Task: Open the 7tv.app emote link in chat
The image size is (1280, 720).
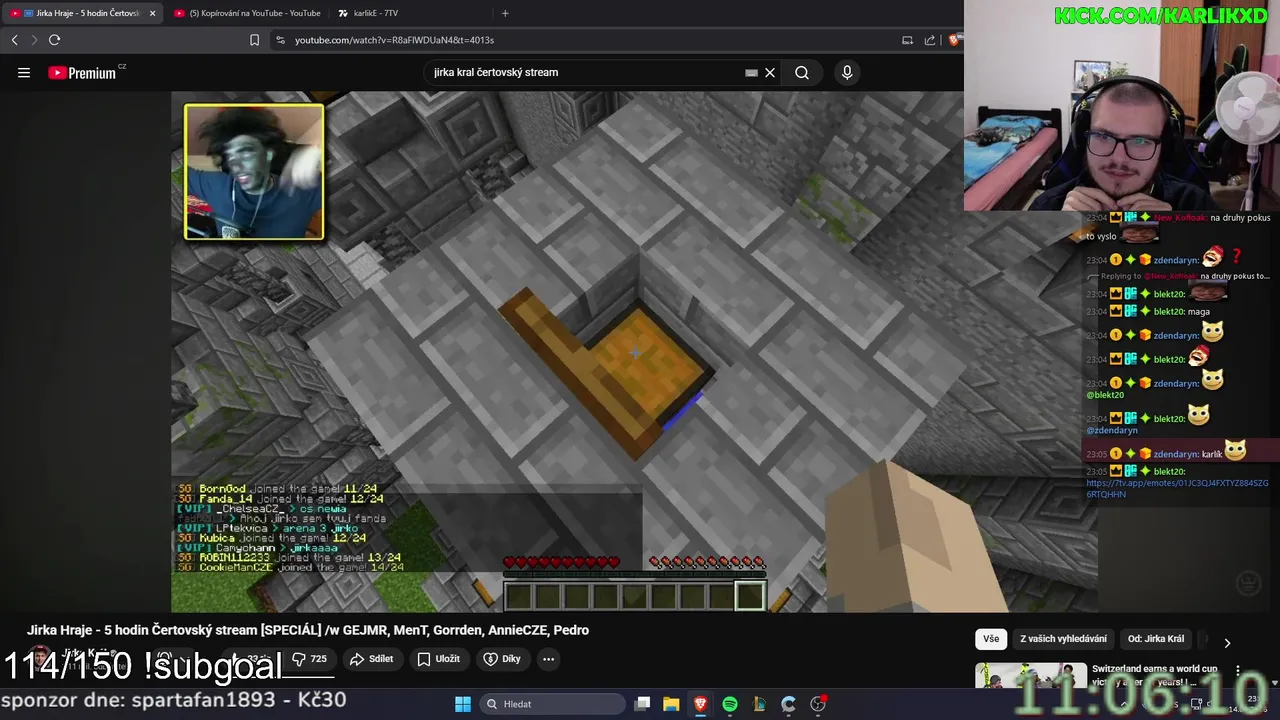Action: coord(1177,489)
